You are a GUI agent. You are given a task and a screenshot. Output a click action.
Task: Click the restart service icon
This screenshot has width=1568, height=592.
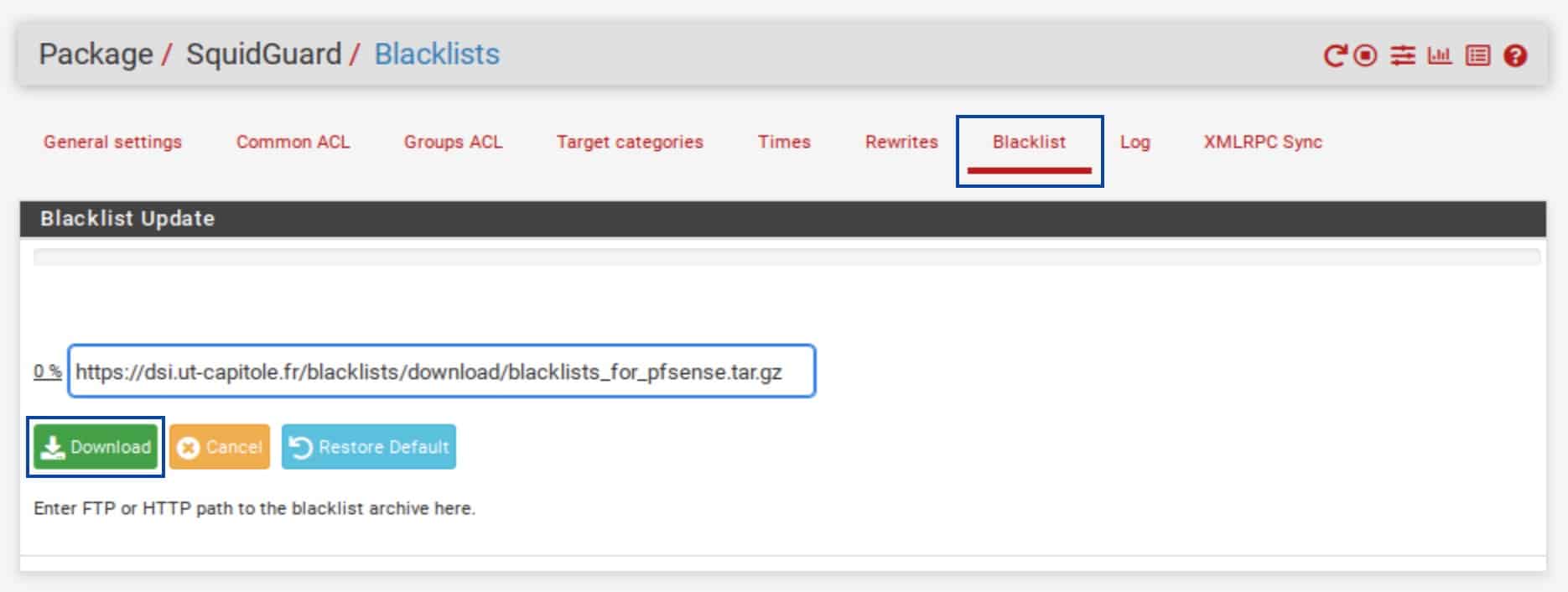(x=1335, y=56)
